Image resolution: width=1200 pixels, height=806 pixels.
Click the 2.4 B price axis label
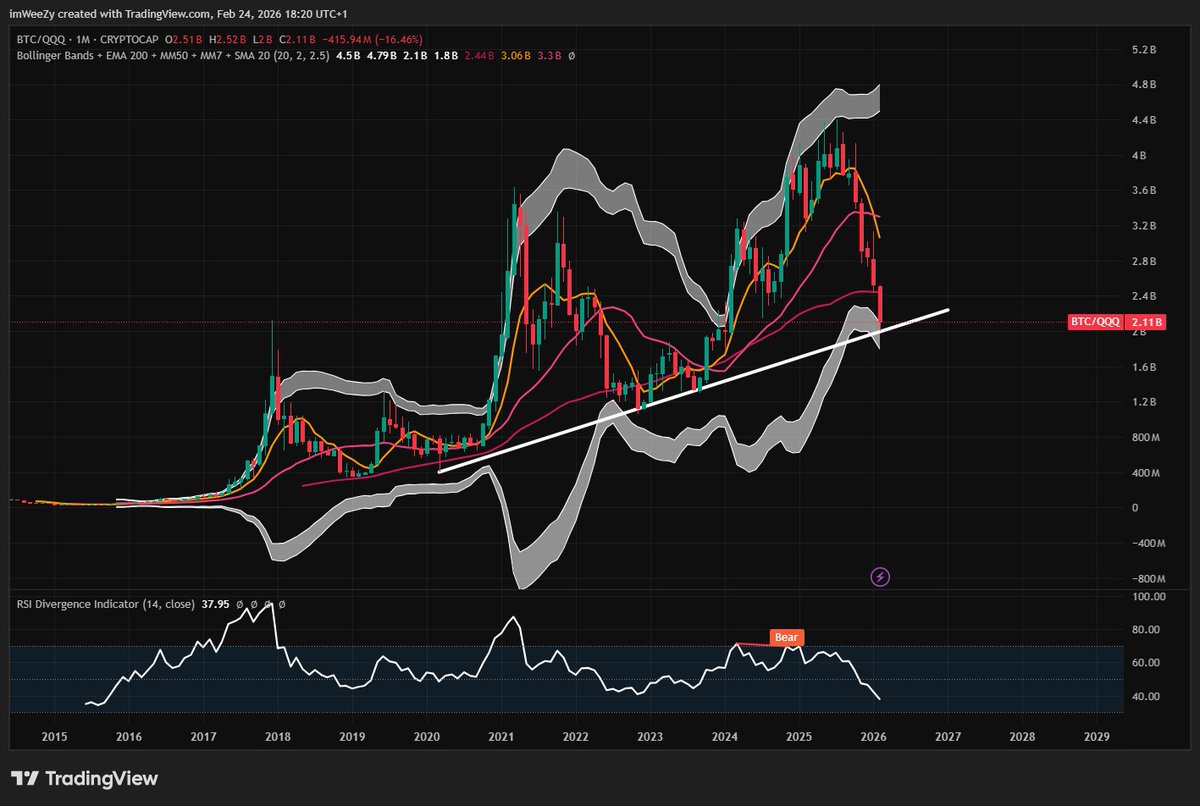1145,297
